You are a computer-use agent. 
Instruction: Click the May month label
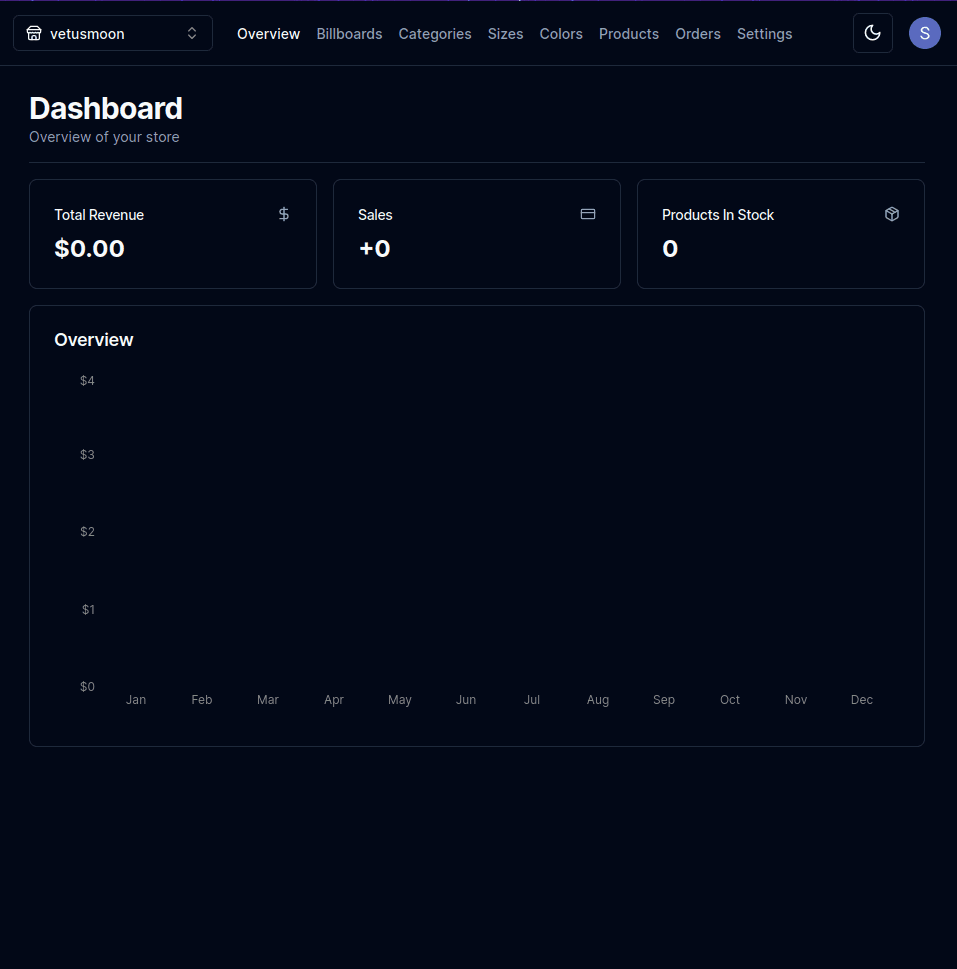(x=400, y=700)
